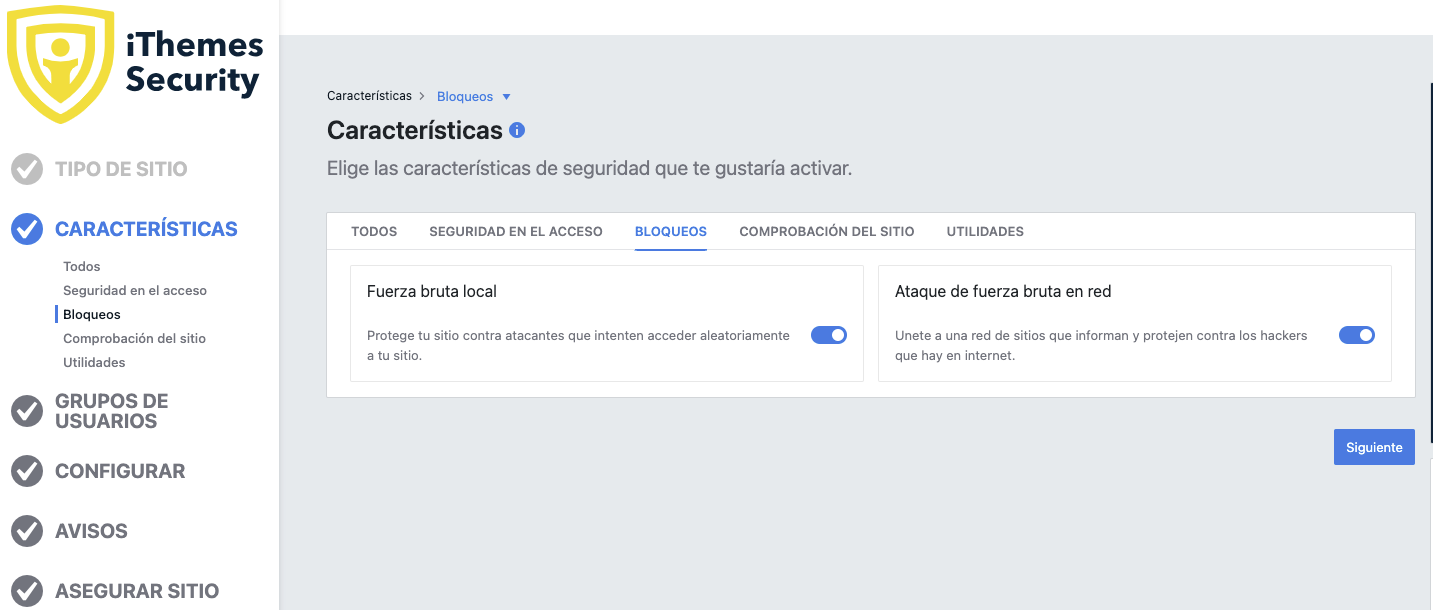Click the info icon beside Características heading
Screen dimensions: 1433x610
click(517, 130)
